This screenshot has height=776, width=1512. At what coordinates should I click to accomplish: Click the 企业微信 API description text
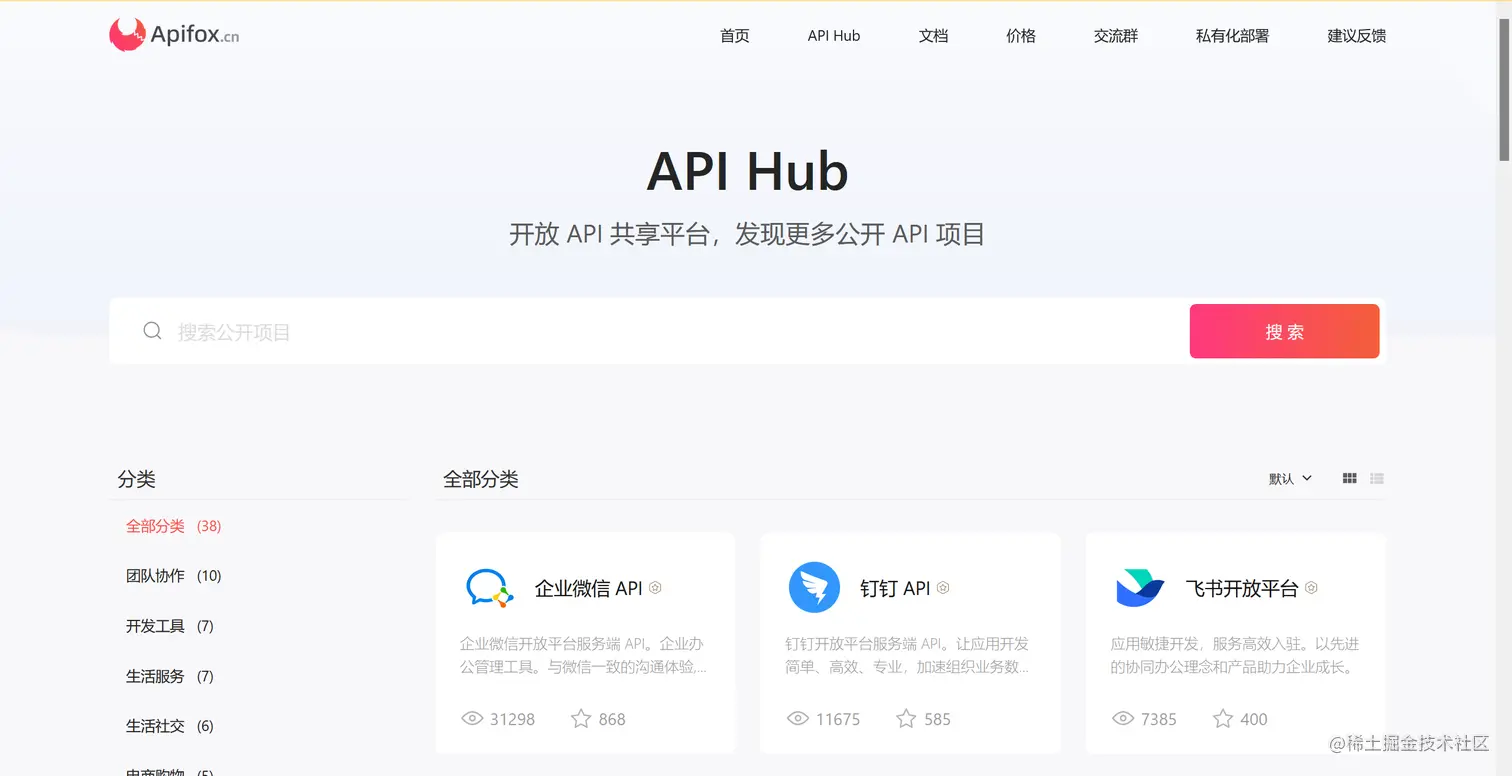583,655
